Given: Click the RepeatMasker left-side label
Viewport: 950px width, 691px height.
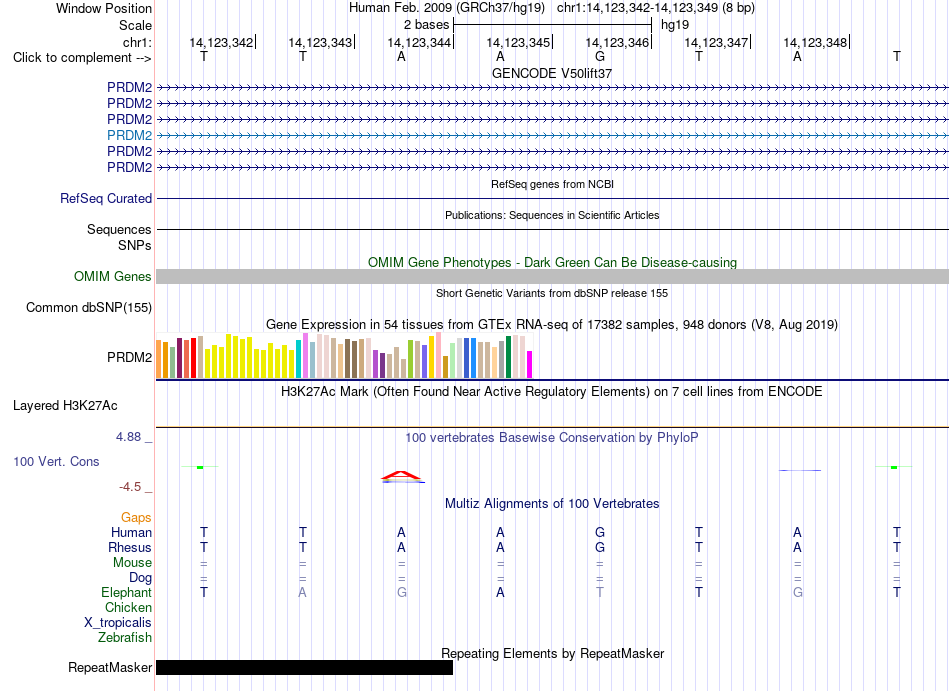Looking at the screenshot, I should (110, 667).
